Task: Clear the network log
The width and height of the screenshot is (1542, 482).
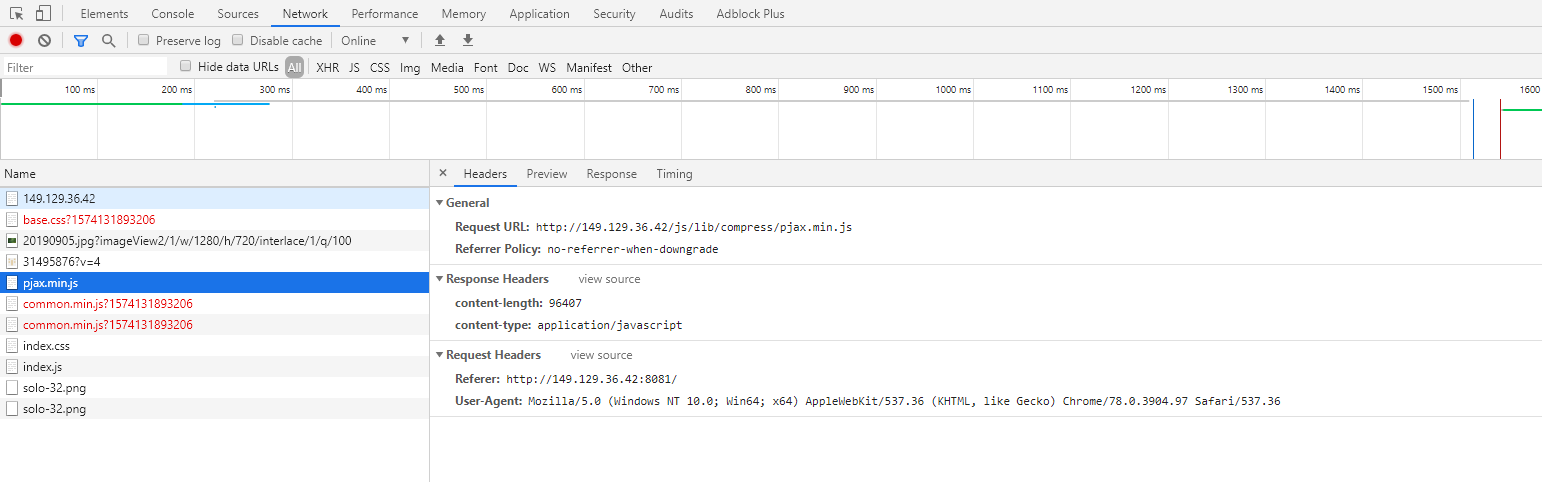Action: coord(44,41)
